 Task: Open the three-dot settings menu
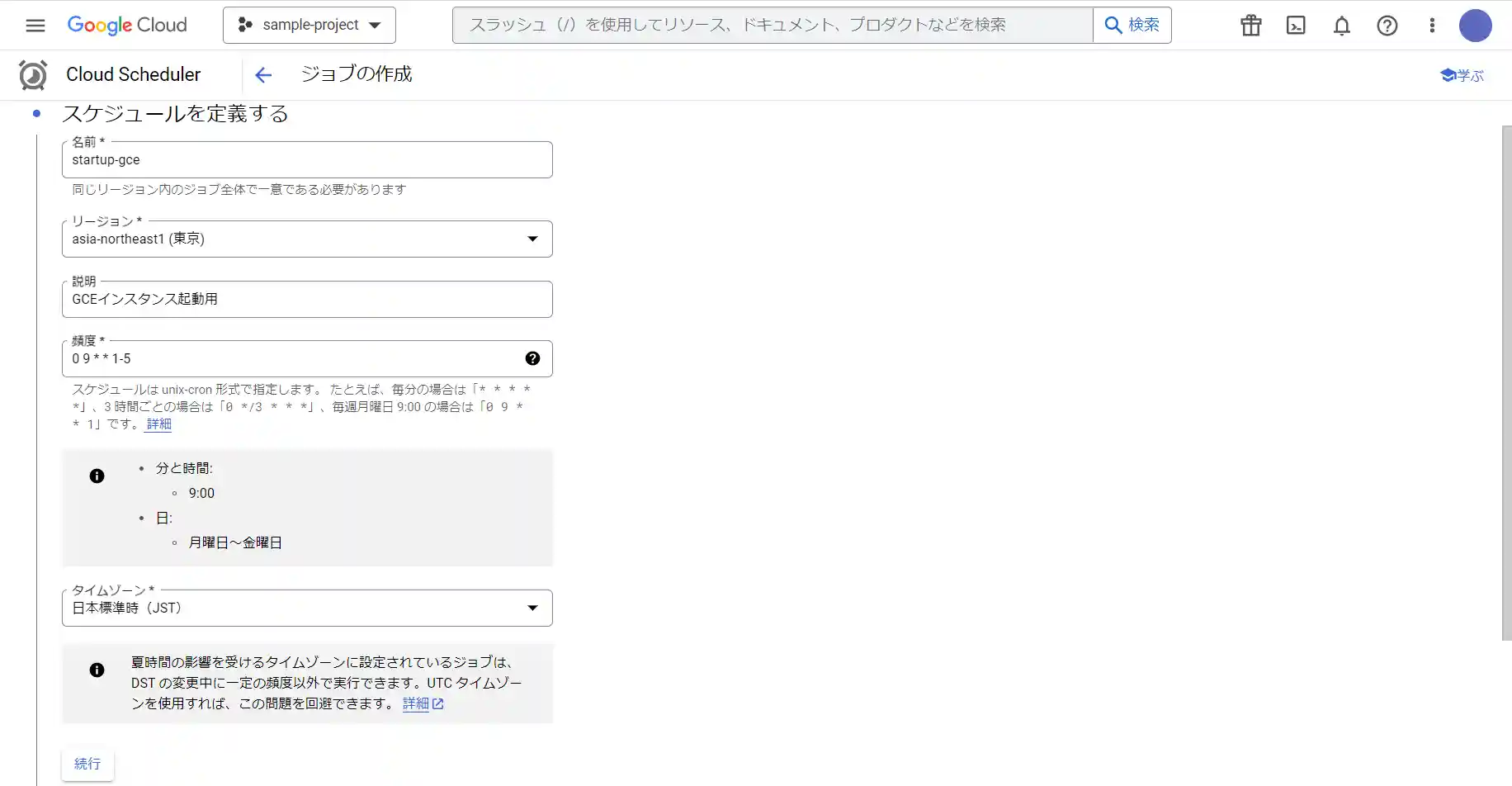(1432, 26)
